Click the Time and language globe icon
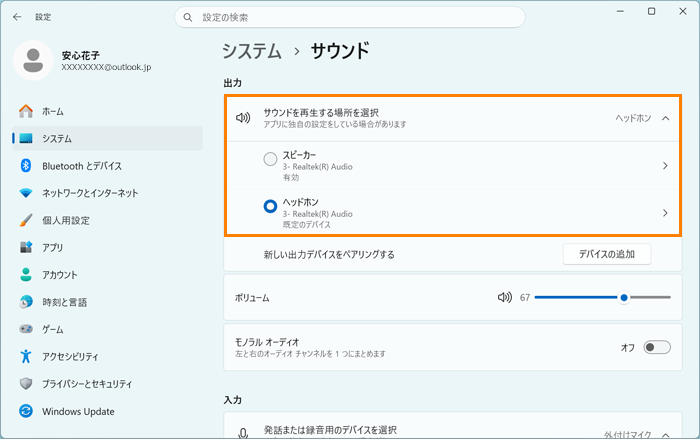This screenshot has width=700, height=439. point(26,302)
